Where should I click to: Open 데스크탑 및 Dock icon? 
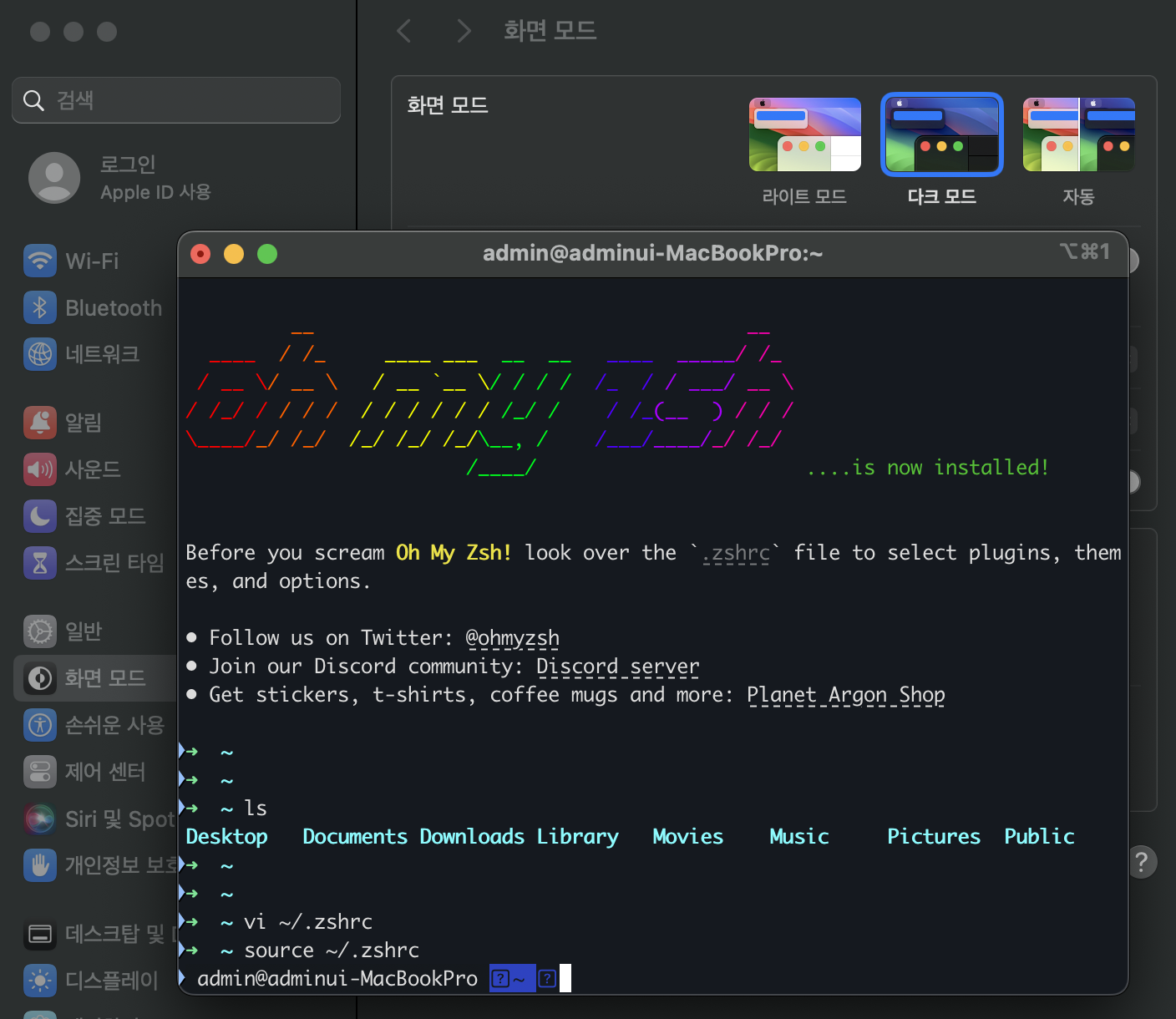40,934
